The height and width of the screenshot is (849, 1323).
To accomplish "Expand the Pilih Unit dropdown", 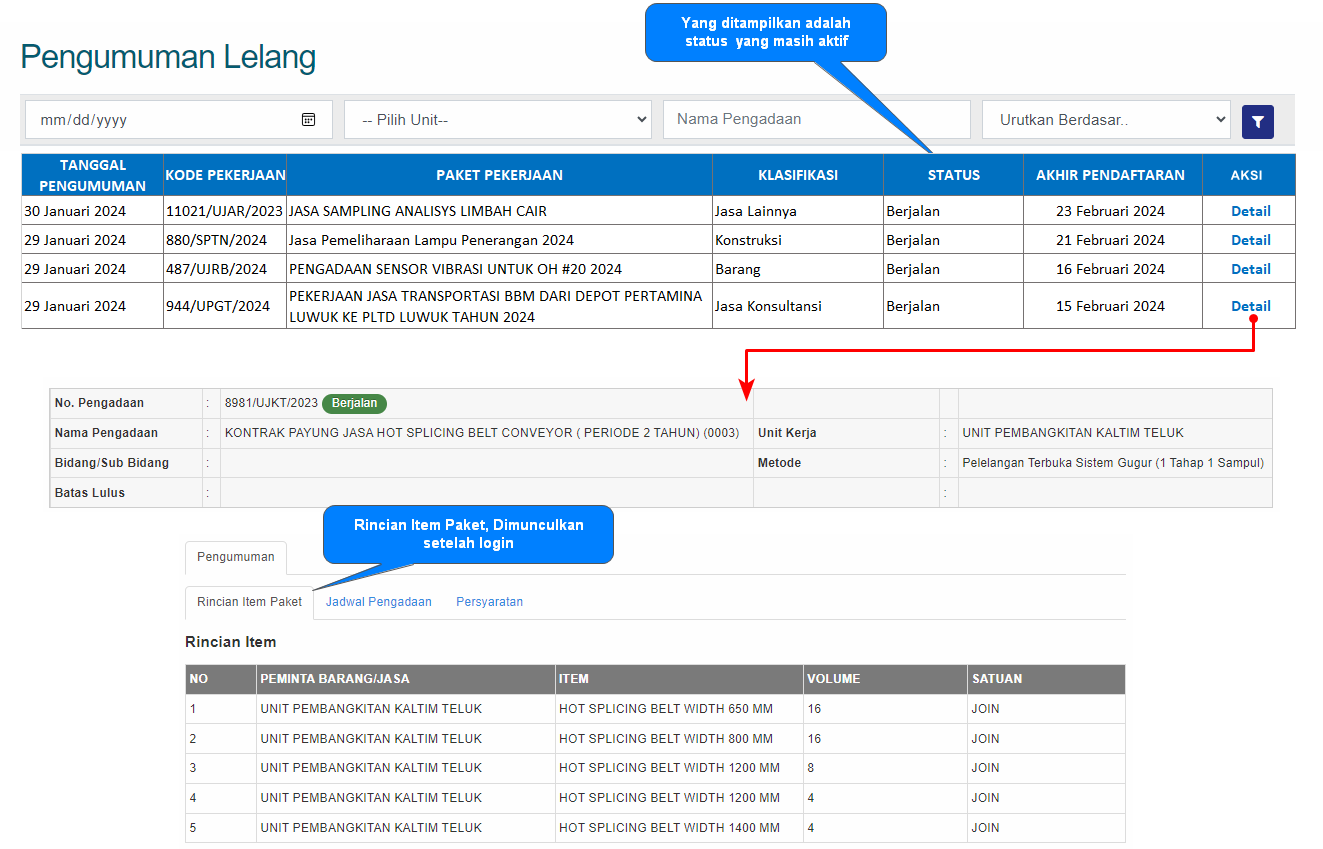I will click(x=497, y=120).
